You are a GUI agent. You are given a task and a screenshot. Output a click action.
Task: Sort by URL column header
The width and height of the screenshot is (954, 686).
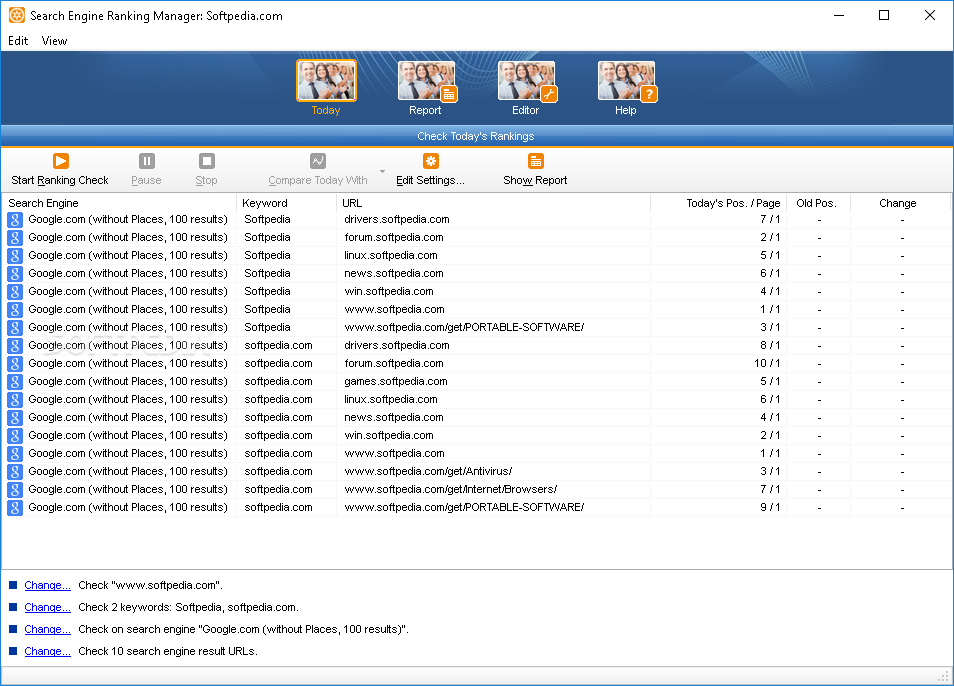(493, 203)
